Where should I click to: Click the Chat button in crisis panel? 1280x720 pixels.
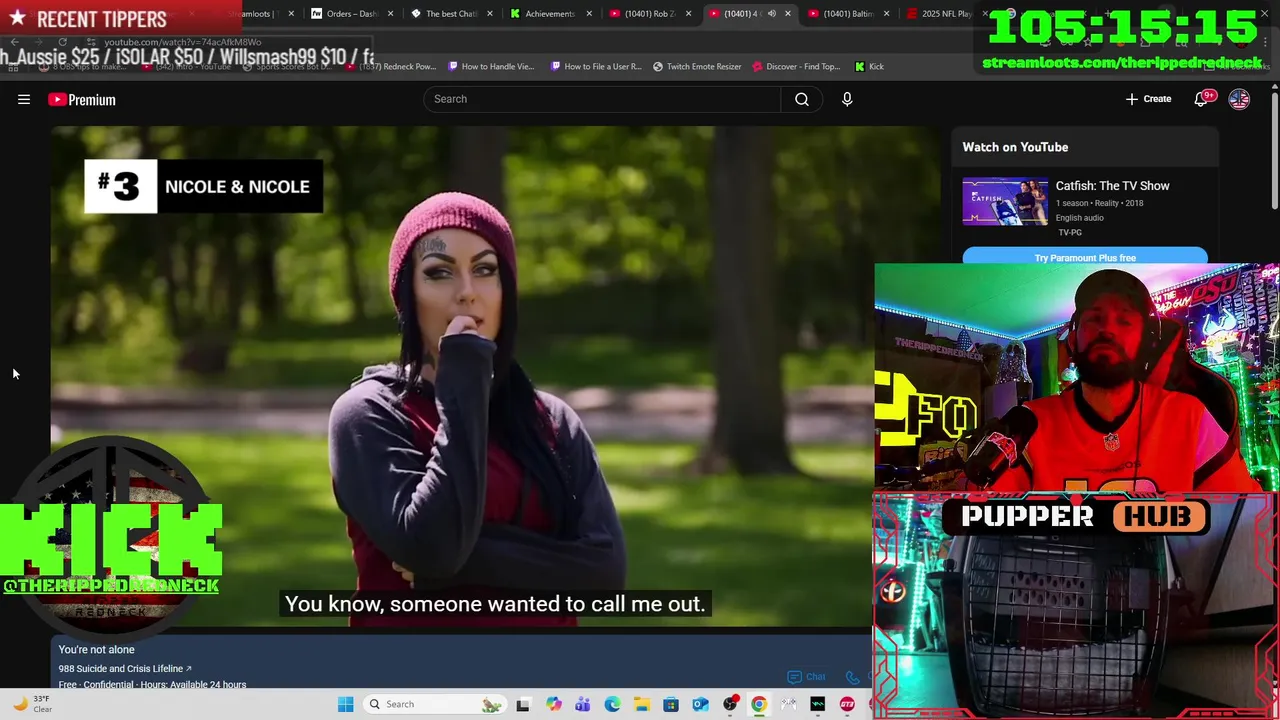808,677
